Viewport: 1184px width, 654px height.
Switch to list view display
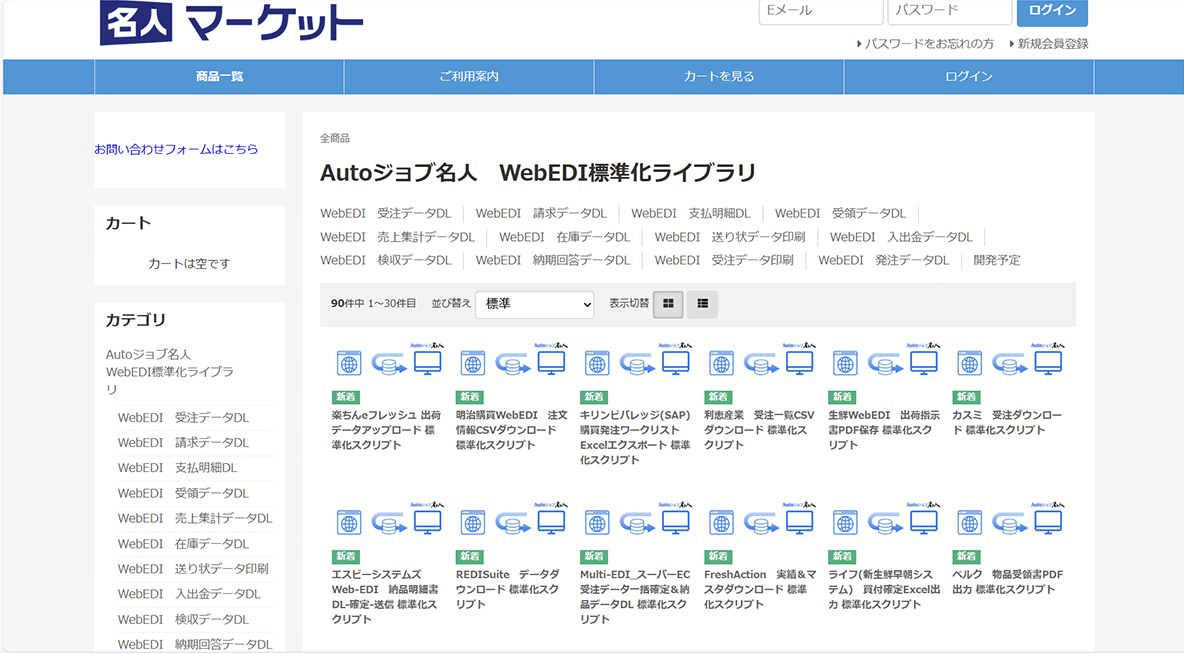click(x=702, y=304)
